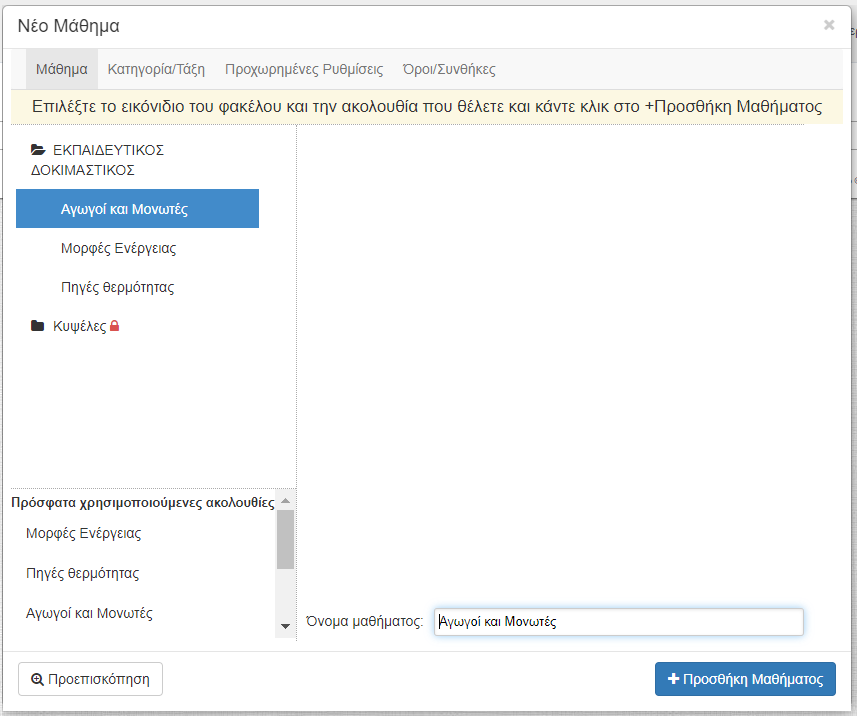The image size is (857, 716).
Task: Click the recent sequences scroll down arrow
Action: pyautogui.click(x=285, y=626)
